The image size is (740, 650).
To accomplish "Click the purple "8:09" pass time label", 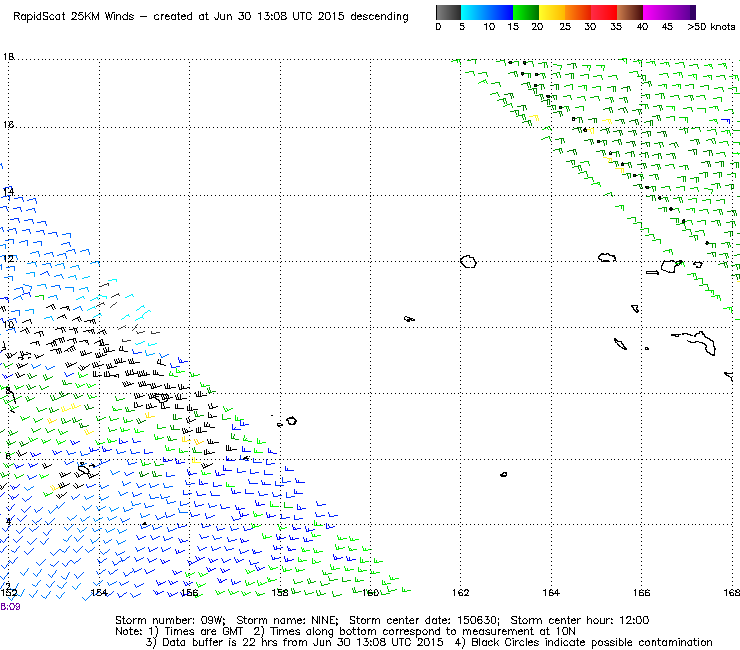I will tap(10, 607).
